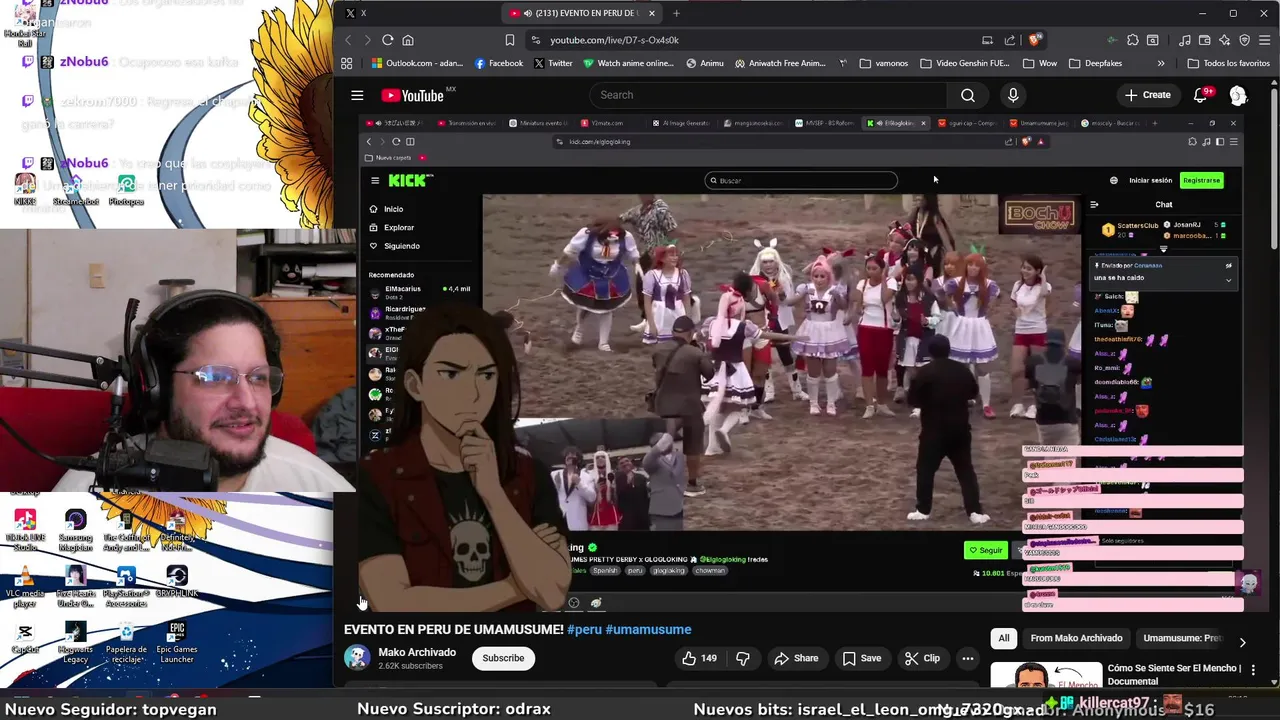This screenshot has height=720, width=1280.
Task: Bookmark this page with the bookmark icon
Action: point(510,40)
